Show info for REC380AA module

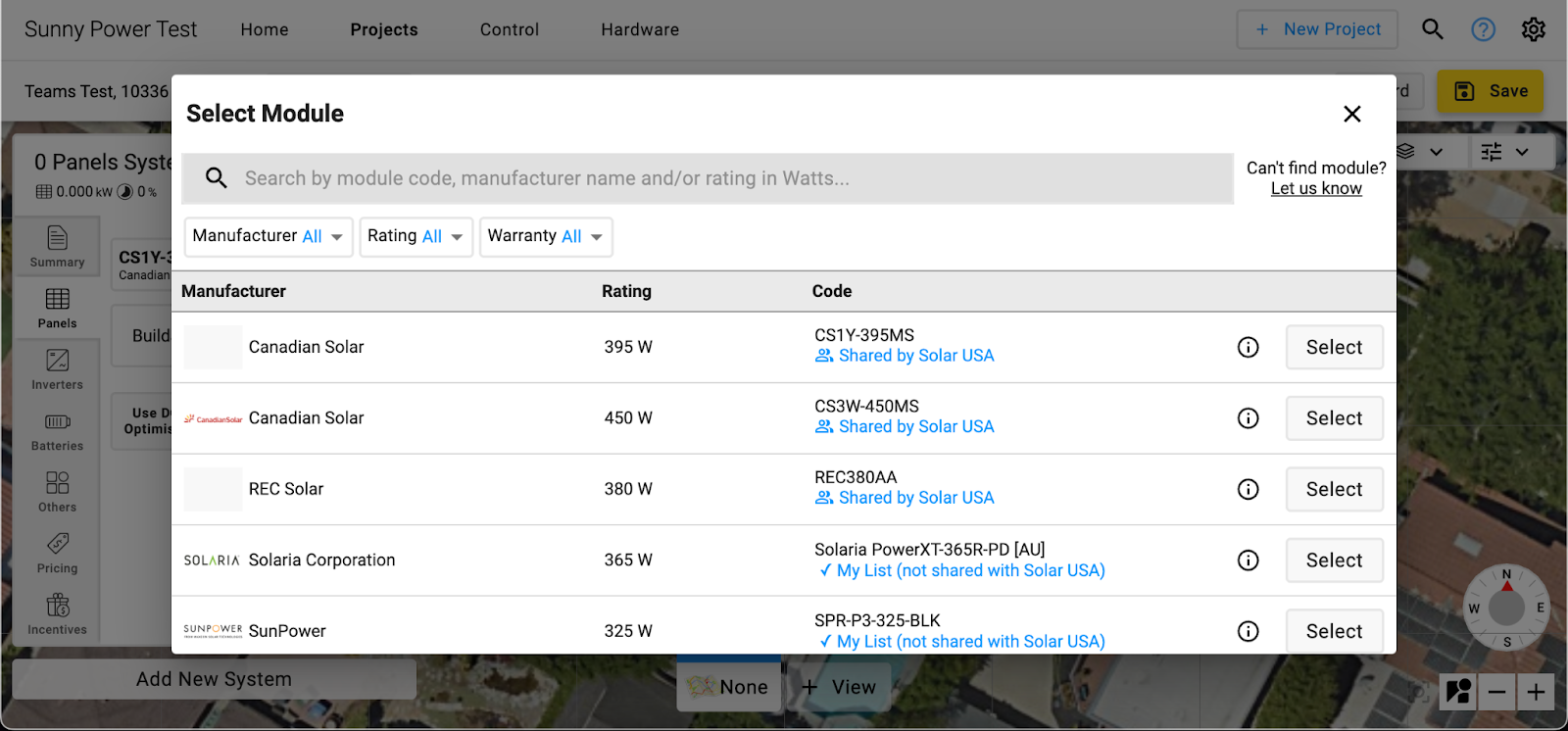click(1249, 489)
